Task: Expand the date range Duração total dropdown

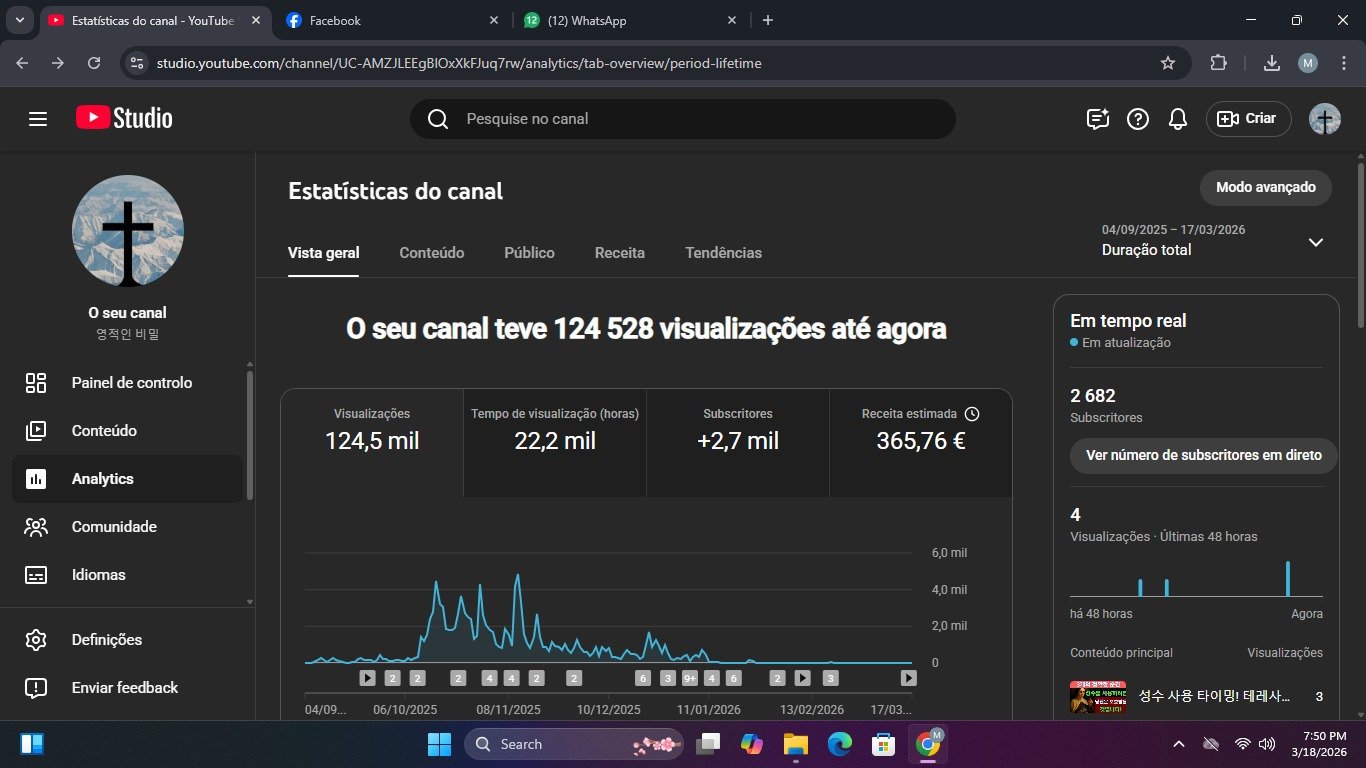Action: click(1316, 242)
